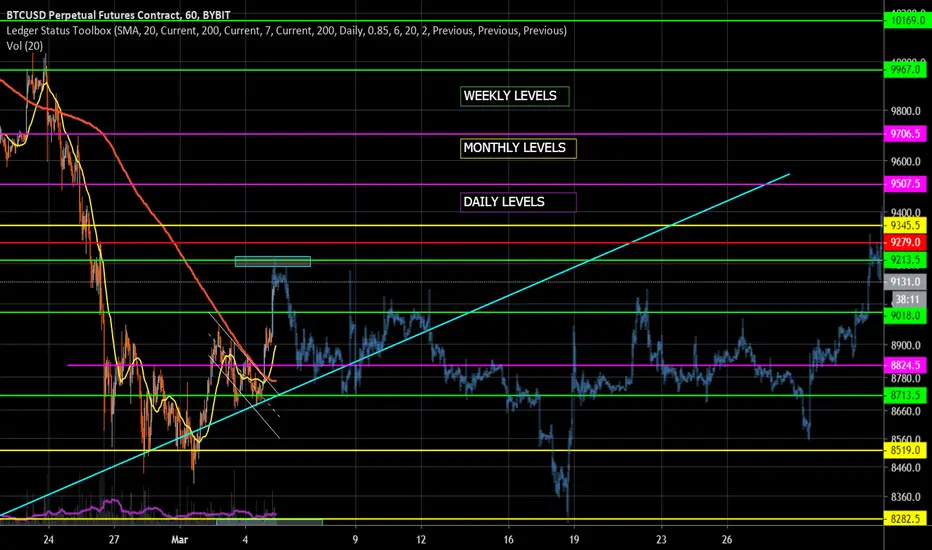The width and height of the screenshot is (932, 550).
Task: Click the 8360.0 price axis value
Action: click(905, 497)
